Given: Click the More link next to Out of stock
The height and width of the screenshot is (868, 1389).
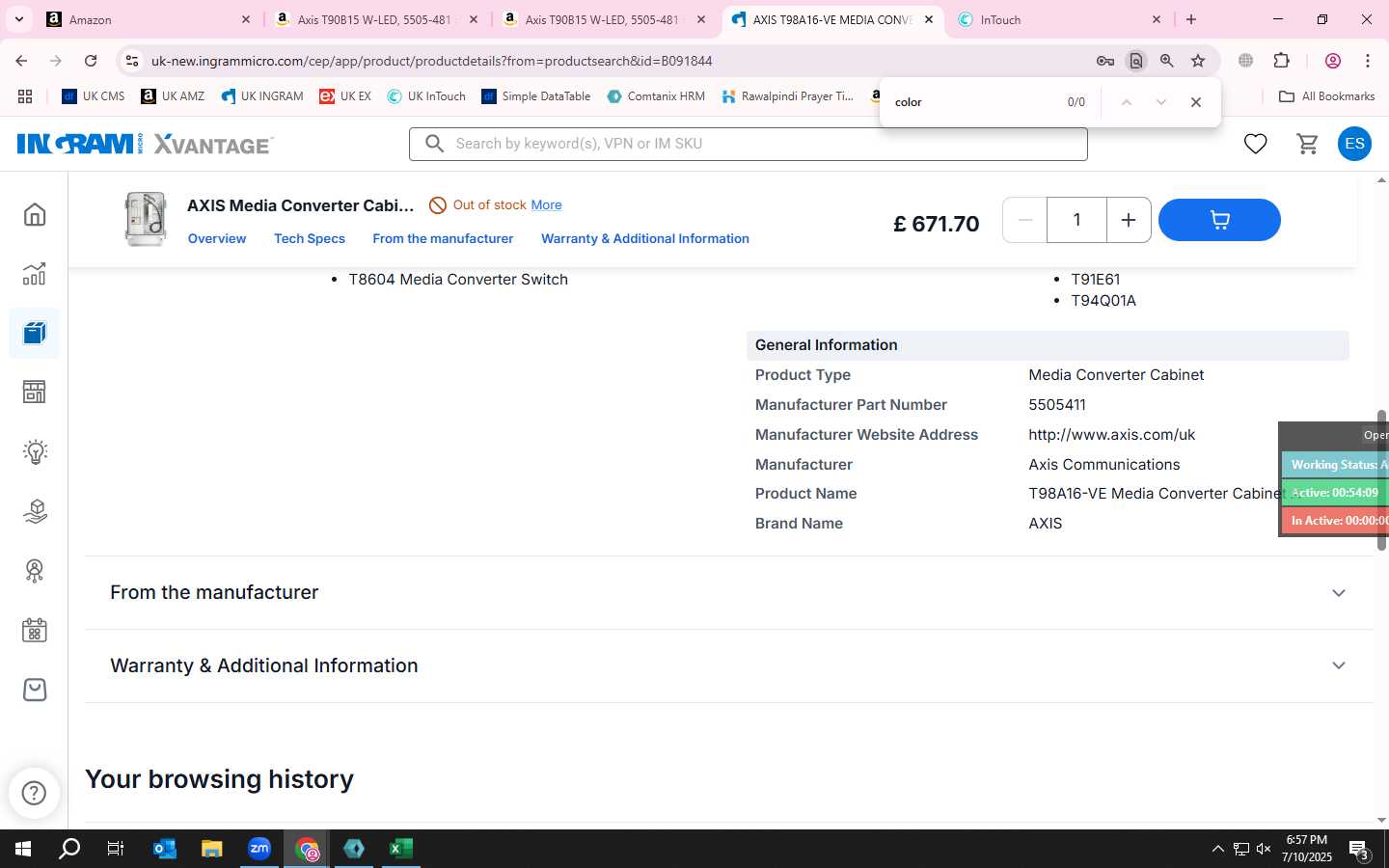Looking at the screenshot, I should (x=546, y=204).
